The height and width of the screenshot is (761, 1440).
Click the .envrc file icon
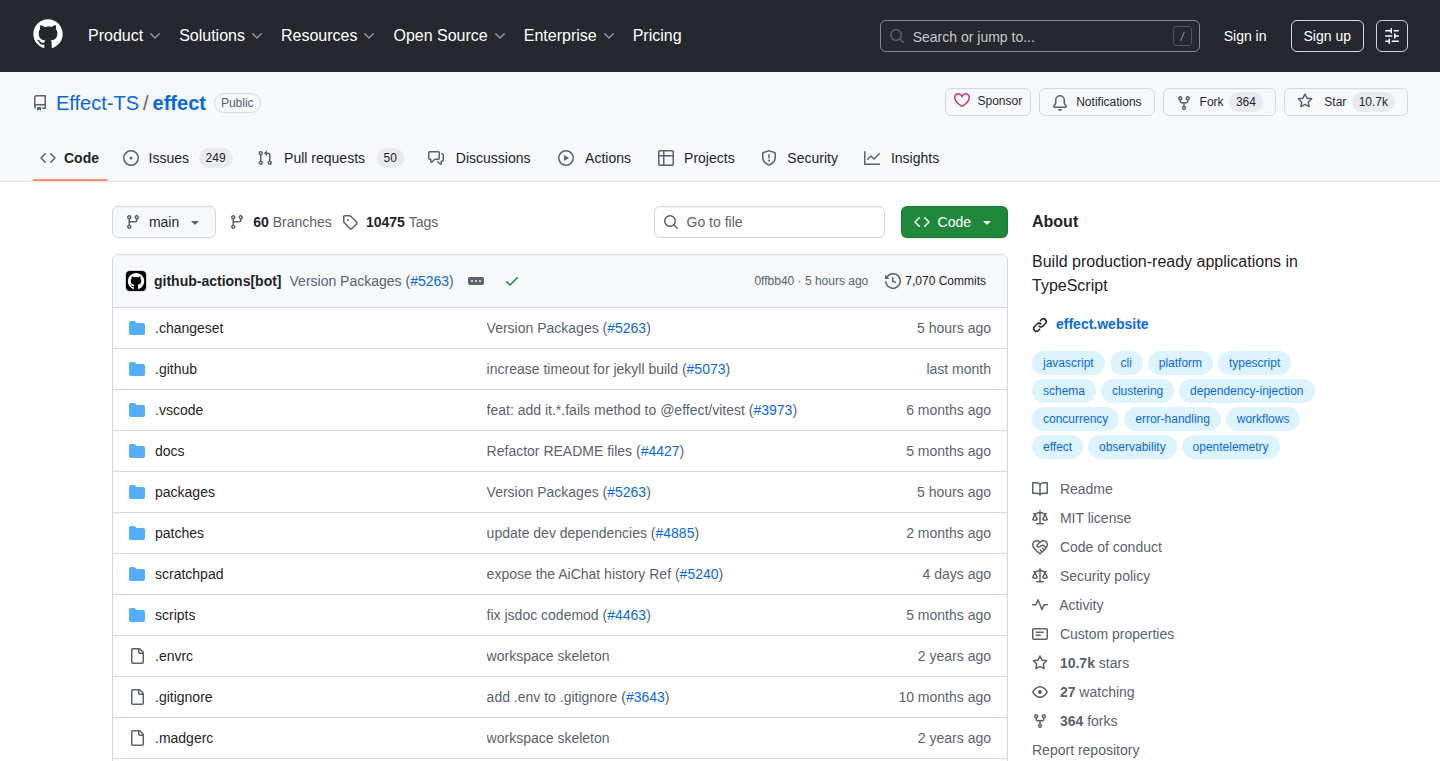pos(137,656)
